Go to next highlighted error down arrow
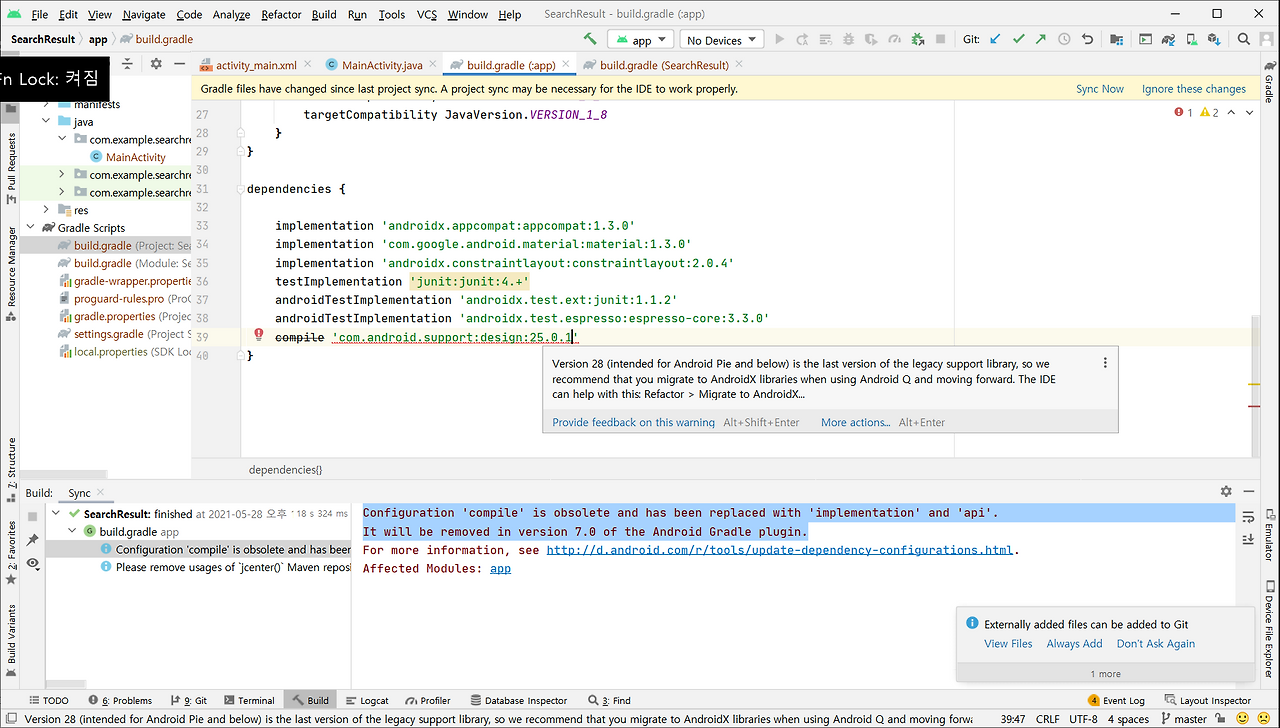1280x728 pixels. (1250, 113)
